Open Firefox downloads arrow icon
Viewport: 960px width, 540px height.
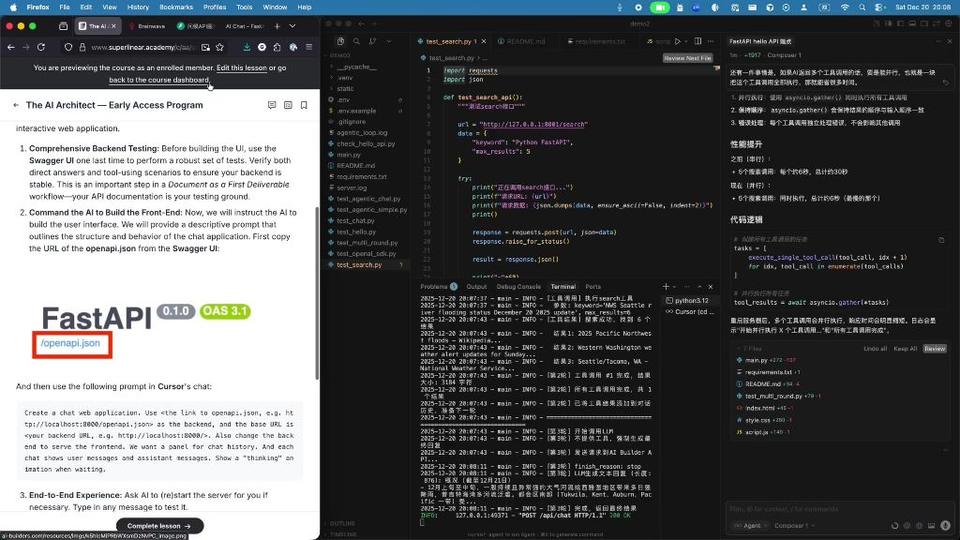(x=246, y=47)
